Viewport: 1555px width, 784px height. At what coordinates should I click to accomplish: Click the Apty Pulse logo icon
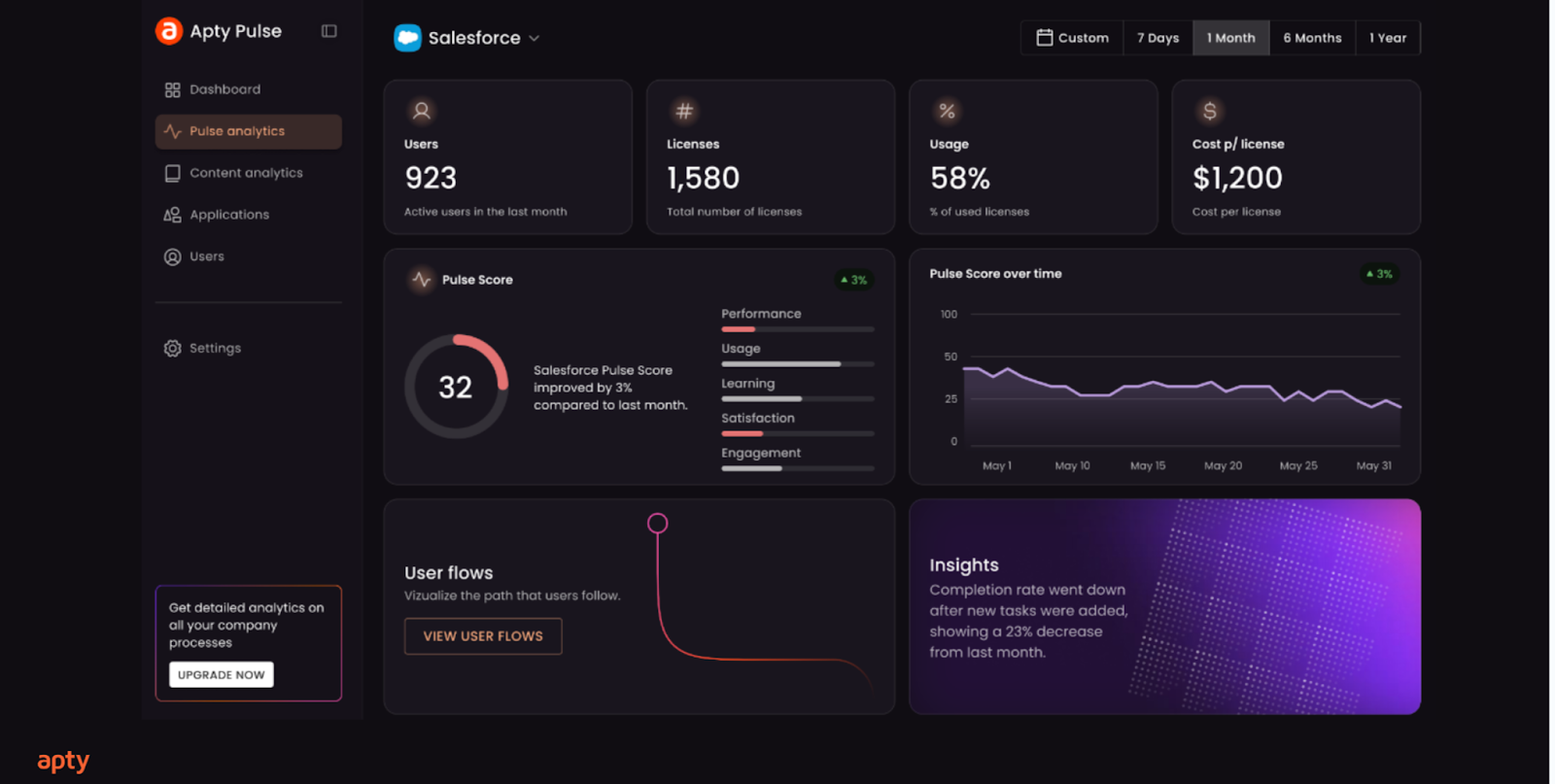pyautogui.click(x=169, y=31)
